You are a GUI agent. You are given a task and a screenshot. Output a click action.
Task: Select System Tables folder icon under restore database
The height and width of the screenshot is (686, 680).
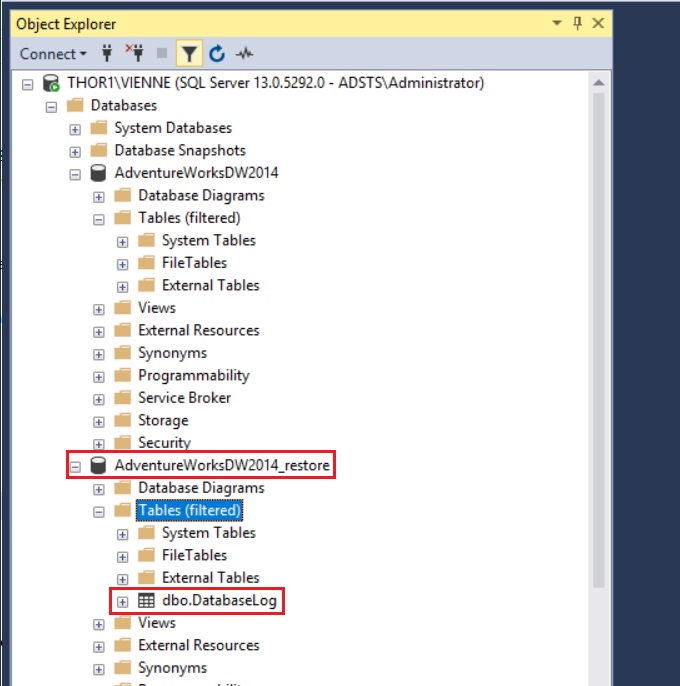click(x=146, y=533)
